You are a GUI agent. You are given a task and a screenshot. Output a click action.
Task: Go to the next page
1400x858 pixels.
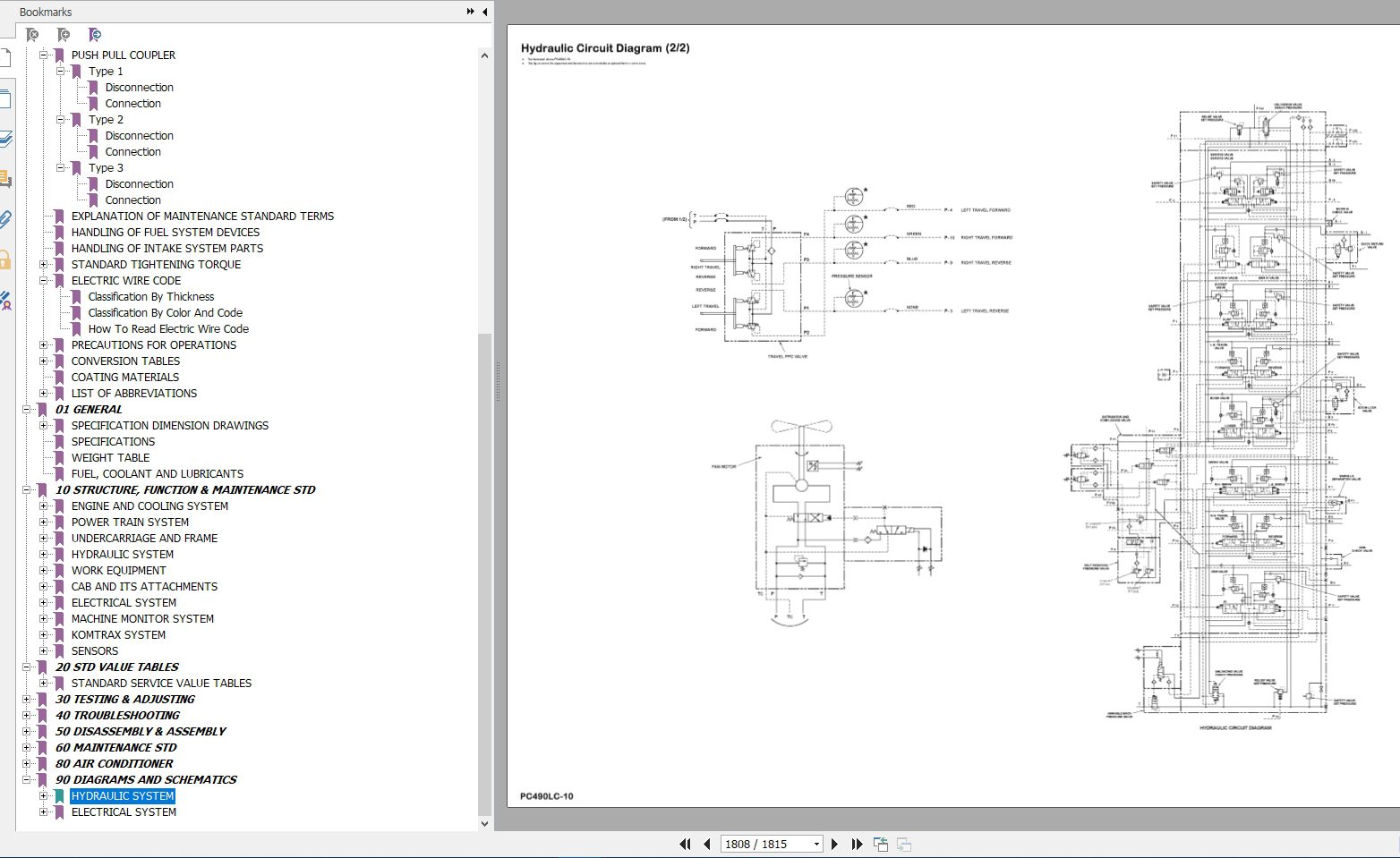834,844
